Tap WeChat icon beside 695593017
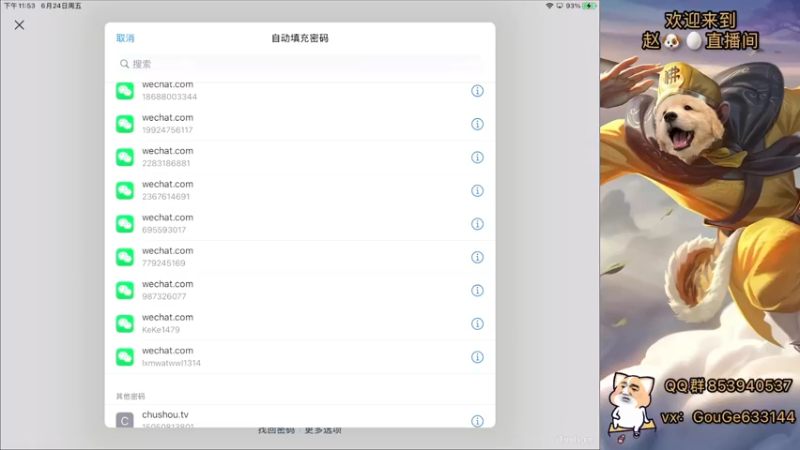 click(x=124, y=224)
